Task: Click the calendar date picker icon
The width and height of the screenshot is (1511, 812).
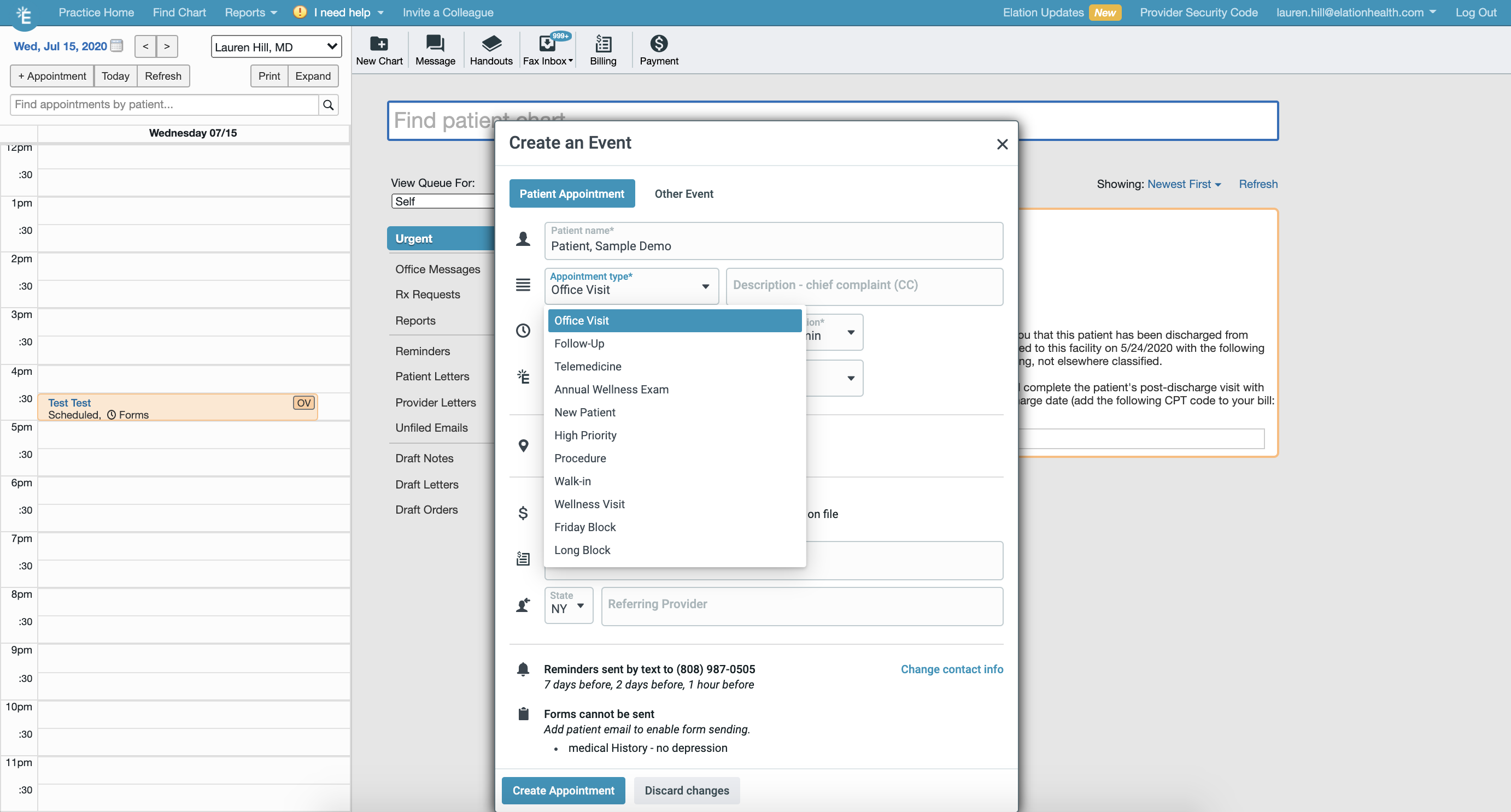Action: tap(117, 46)
